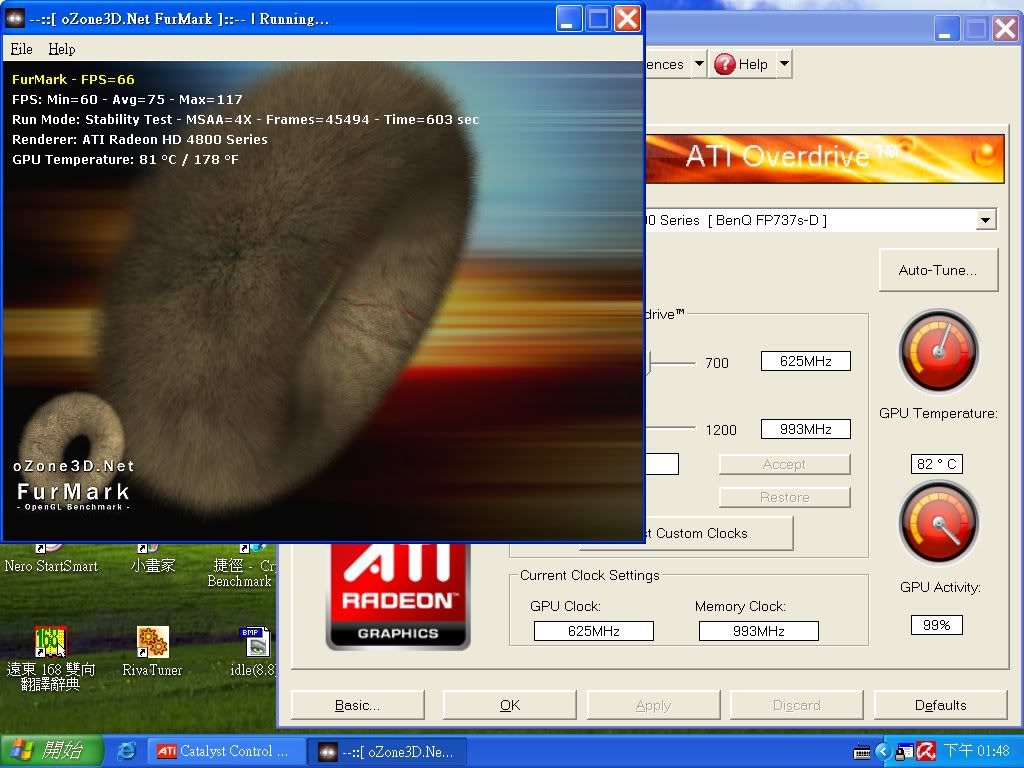Screen dimensions: 1024x768
Task: Click the Avira antivirus tray icon
Action: pyautogui.click(x=926, y=751)
